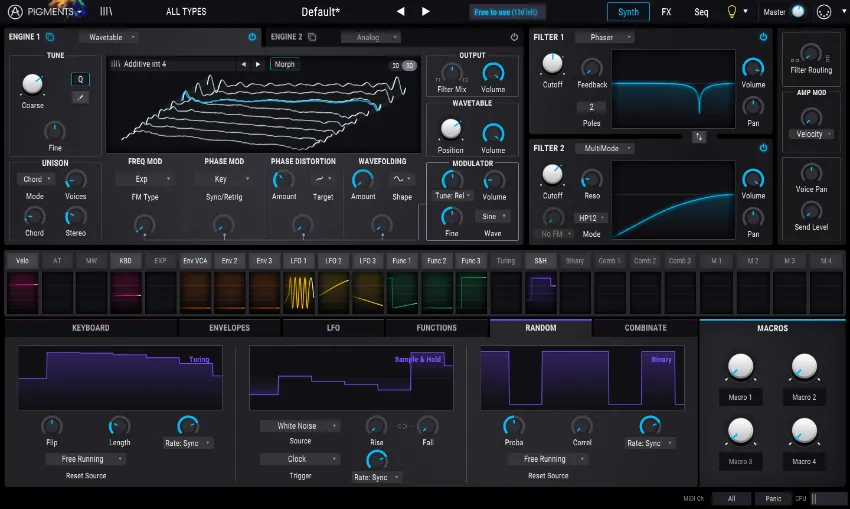
Task: Click the Q tune quantize button
Action: [x=80, y=79]
